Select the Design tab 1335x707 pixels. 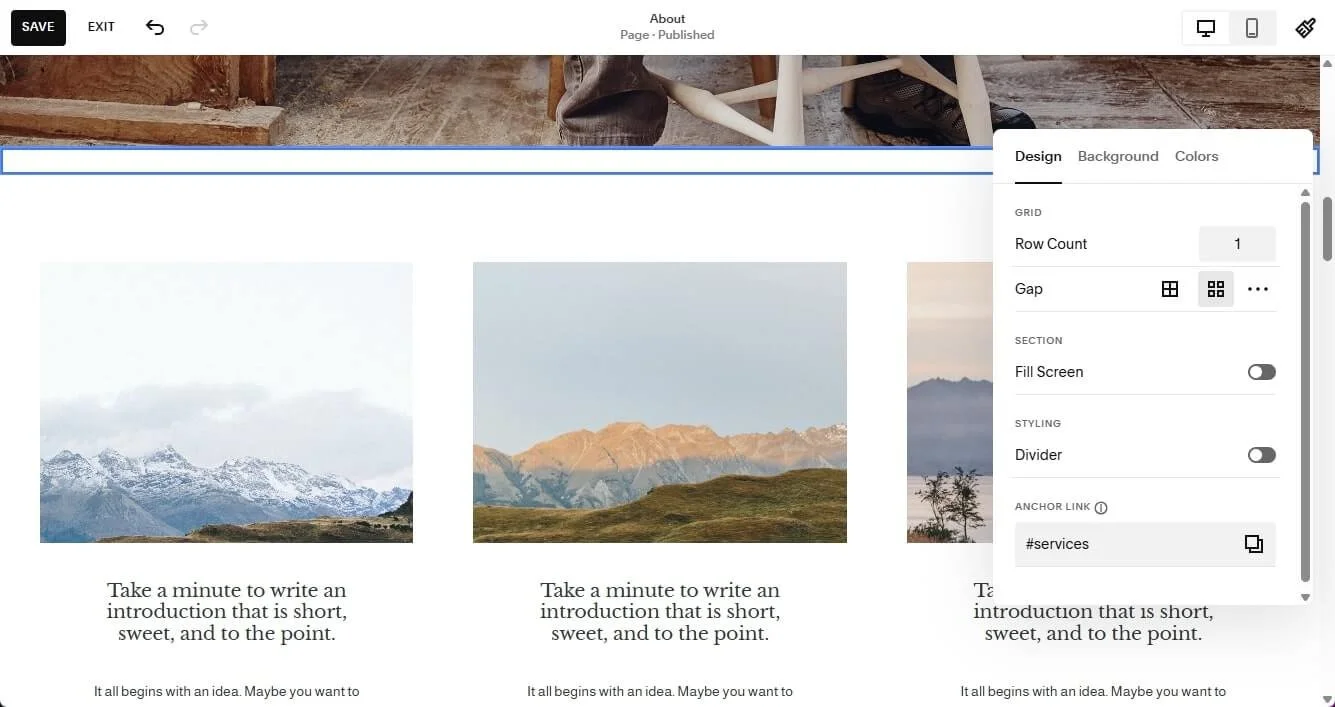tap(1038, 156)
